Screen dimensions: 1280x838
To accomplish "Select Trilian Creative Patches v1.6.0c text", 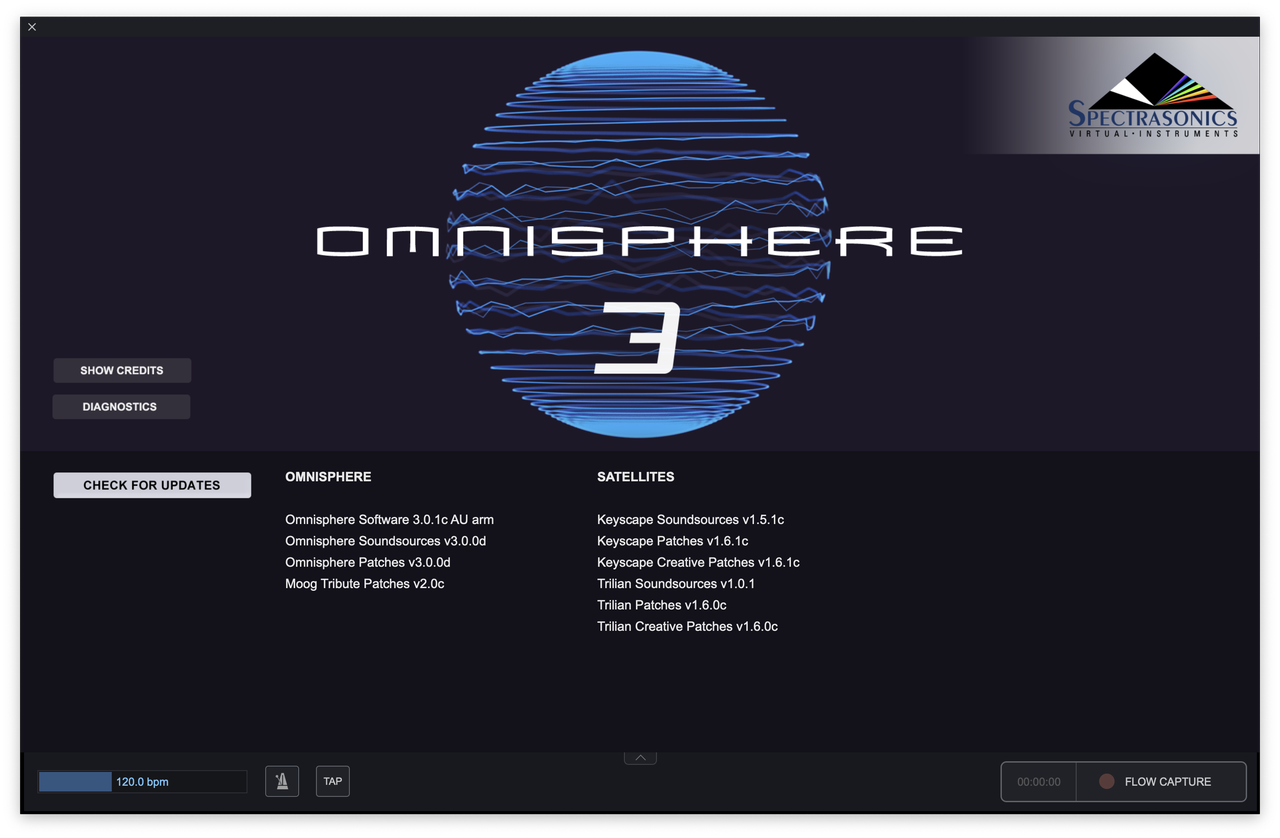I will click(687, 626).
